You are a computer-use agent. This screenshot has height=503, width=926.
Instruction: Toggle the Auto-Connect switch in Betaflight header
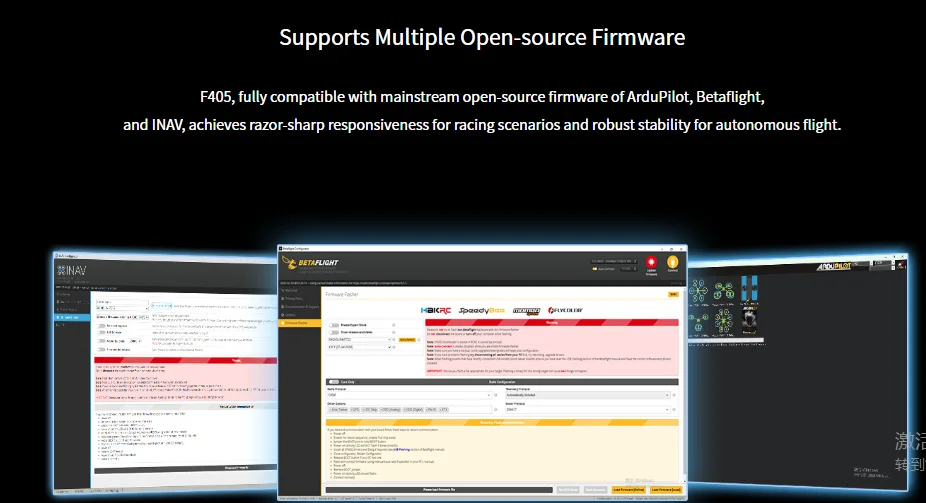click(x=594, y=269)
